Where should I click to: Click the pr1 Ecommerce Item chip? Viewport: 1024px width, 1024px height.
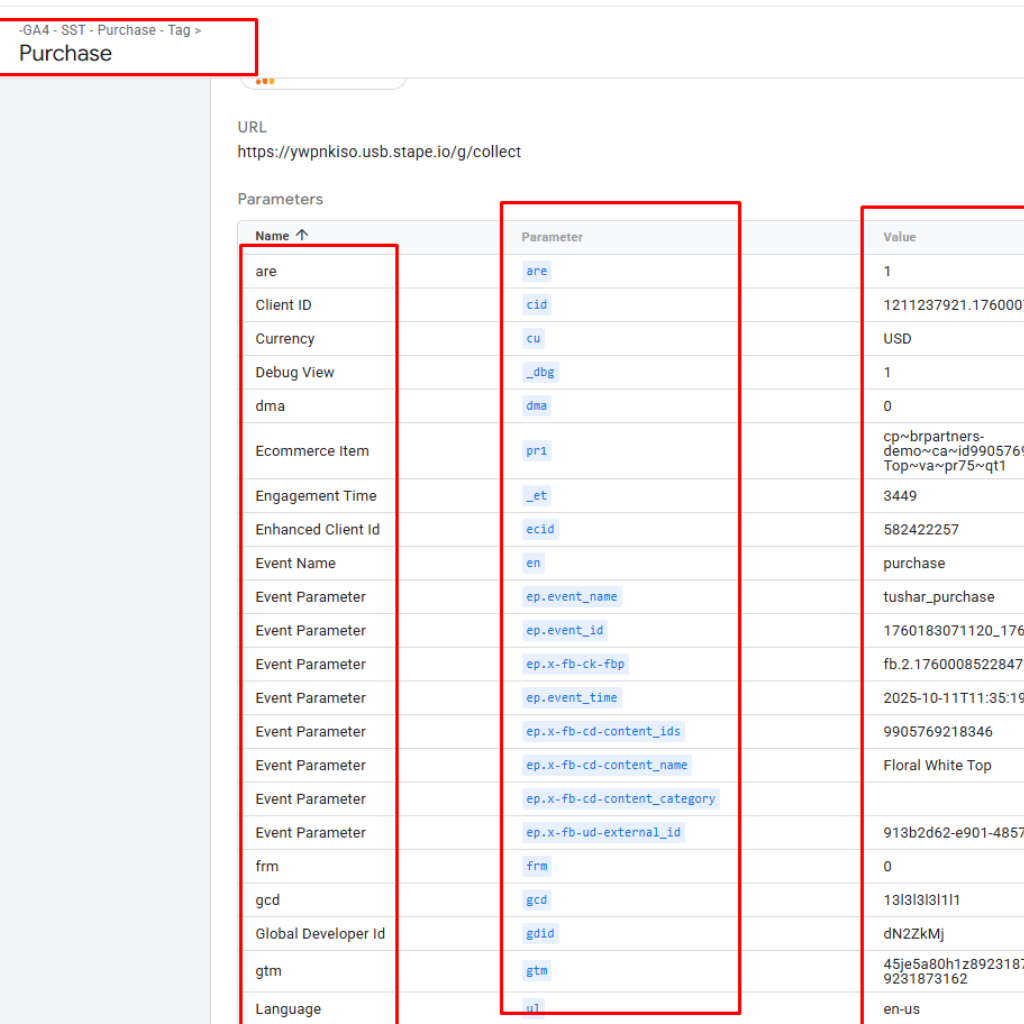click(x=536, y=450)
